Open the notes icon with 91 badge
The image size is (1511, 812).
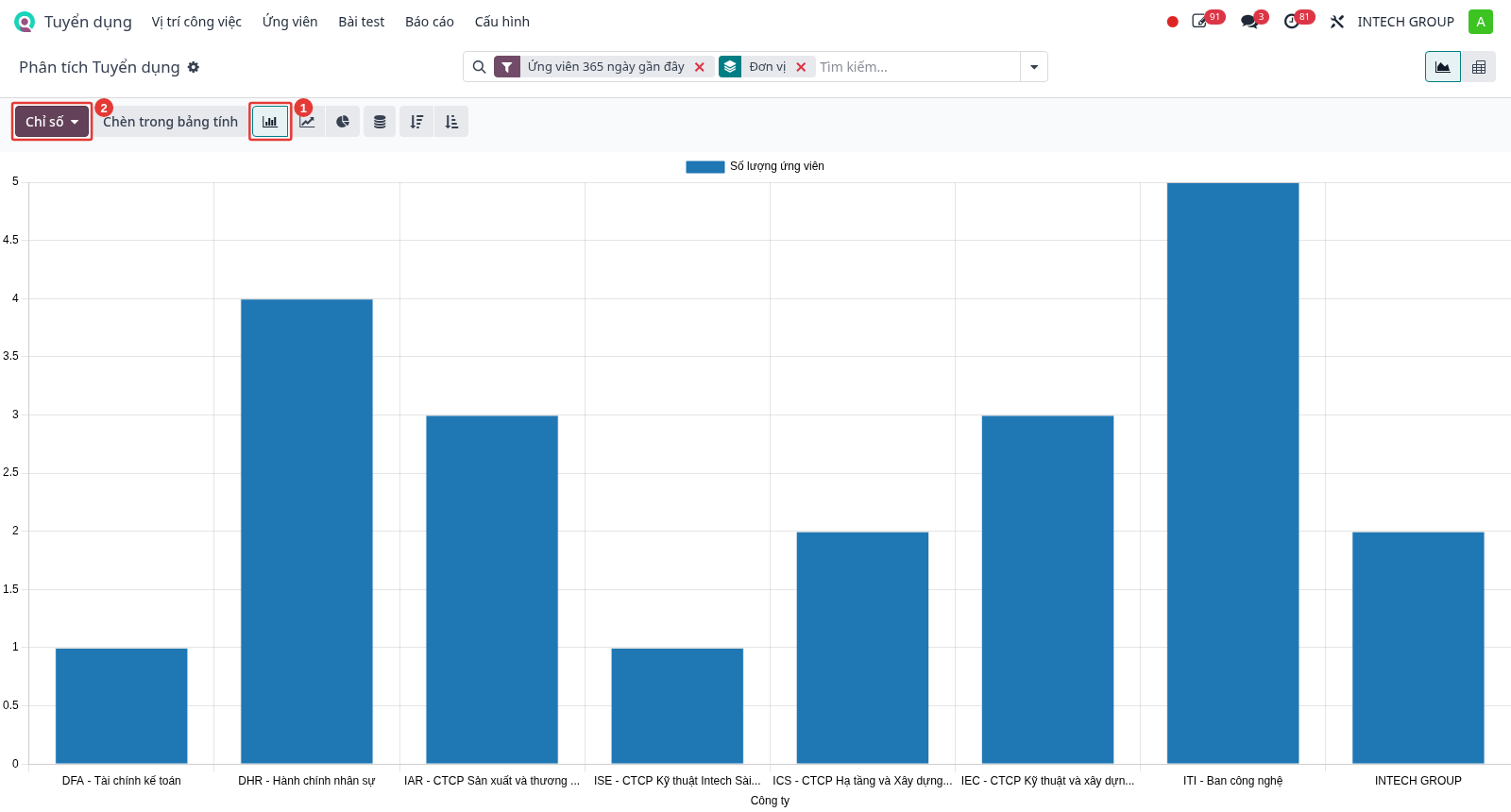(1200, 21)
